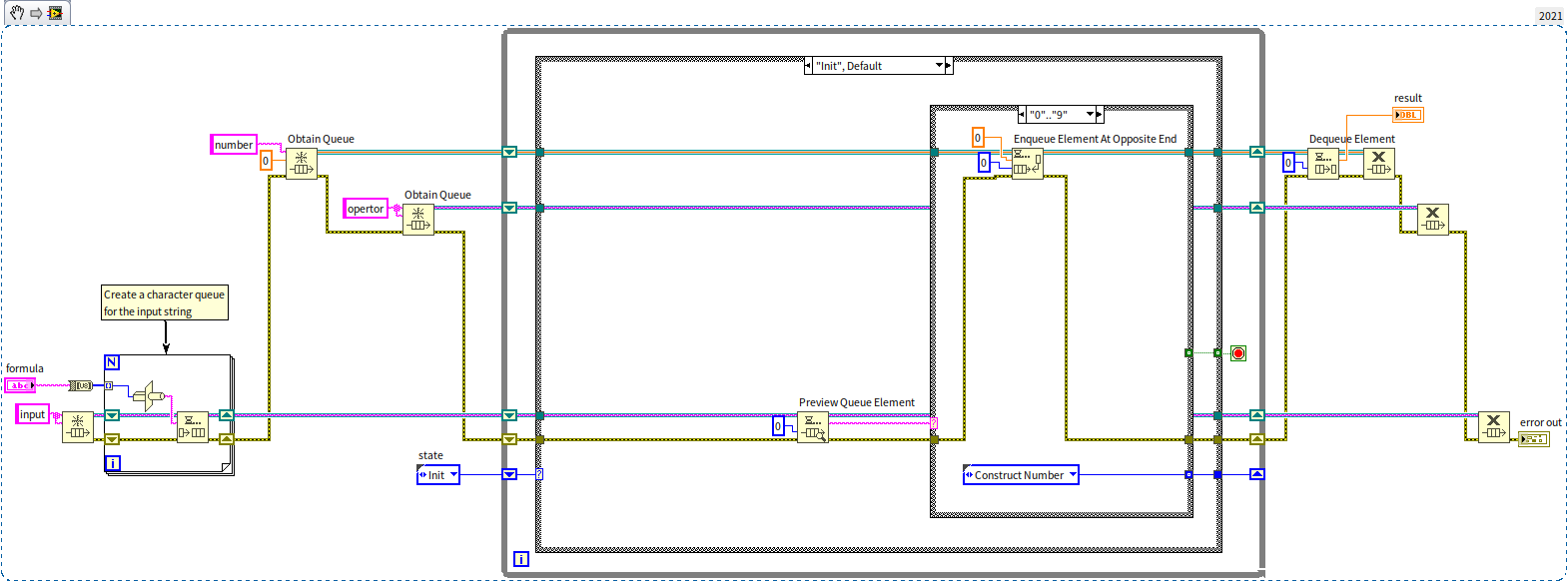Click the While Loop iteration terminal i
The image size is (1568, 582).
tap(520, 559)
